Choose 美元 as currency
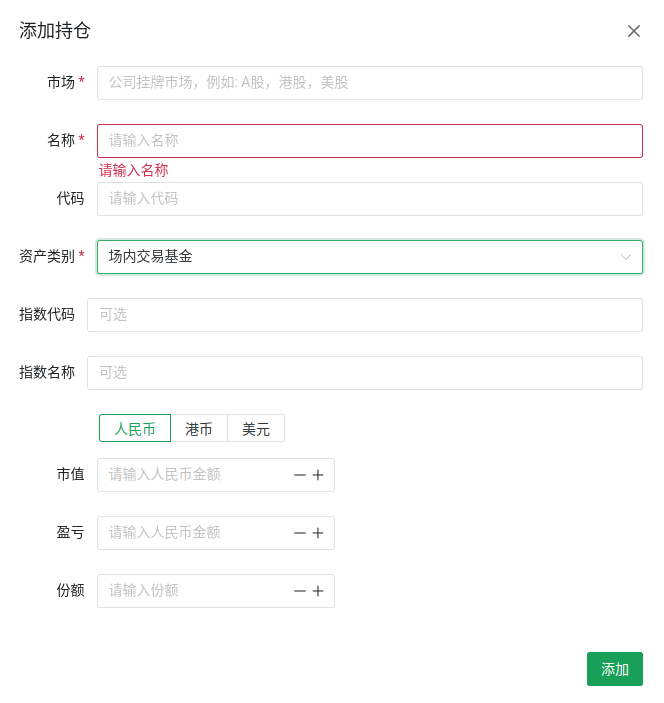The image size is (664, 703). (256, 428)
